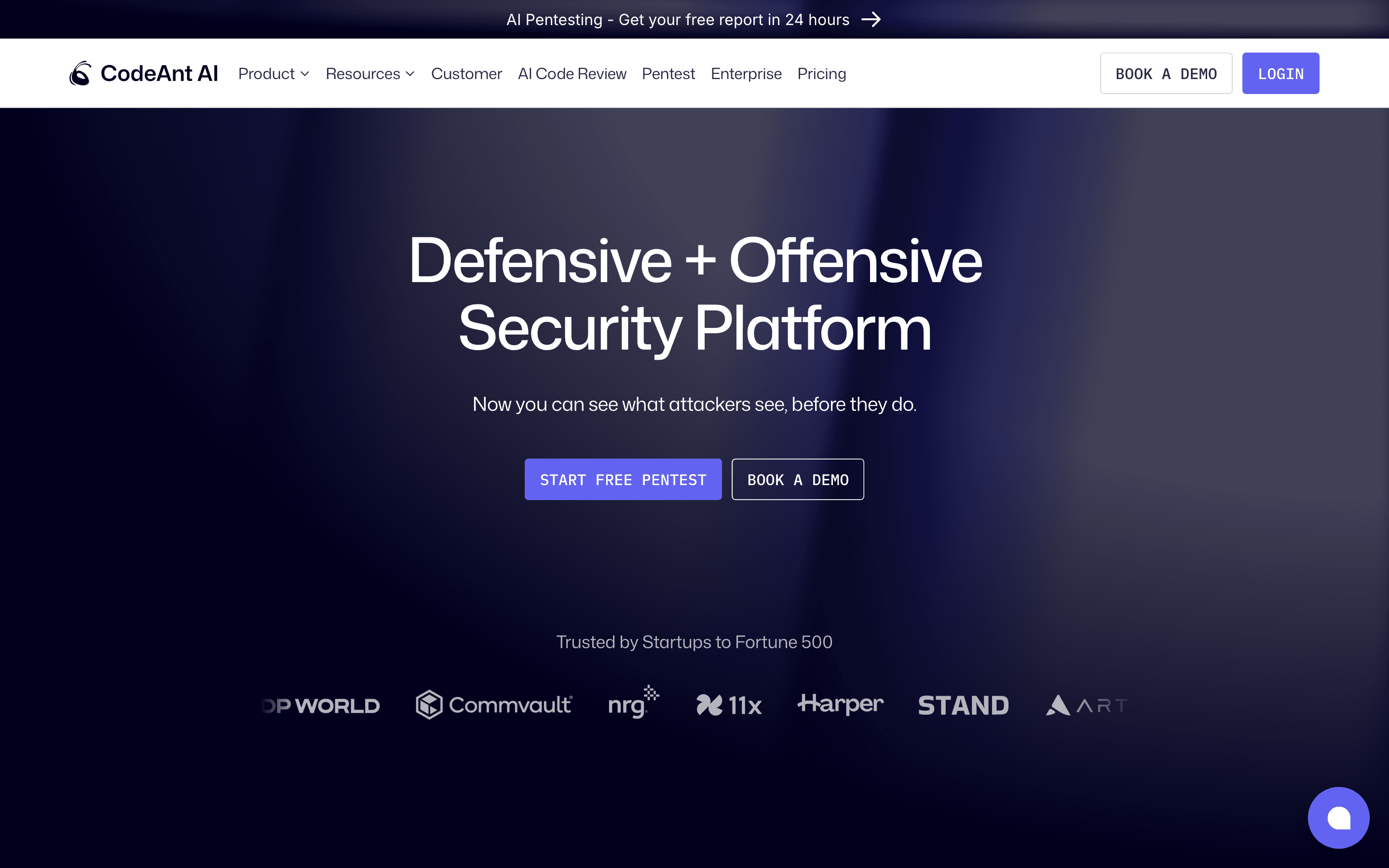1389x868 pixels.
Task: Click the 11x logo icon
Action: (x=709, y=705)
